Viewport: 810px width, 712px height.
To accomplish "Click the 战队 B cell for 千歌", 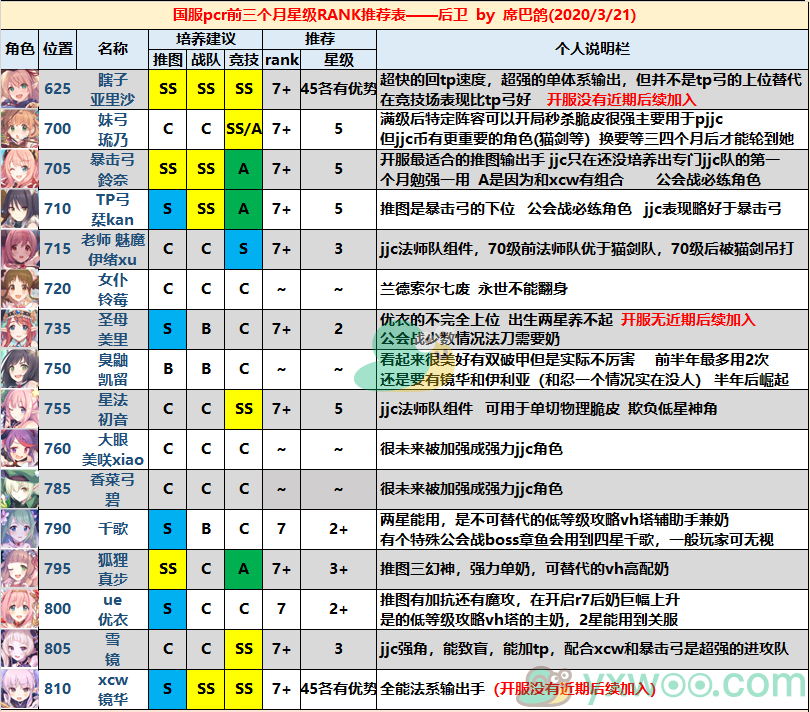I will pyautogui.click(x=206, y=529).
